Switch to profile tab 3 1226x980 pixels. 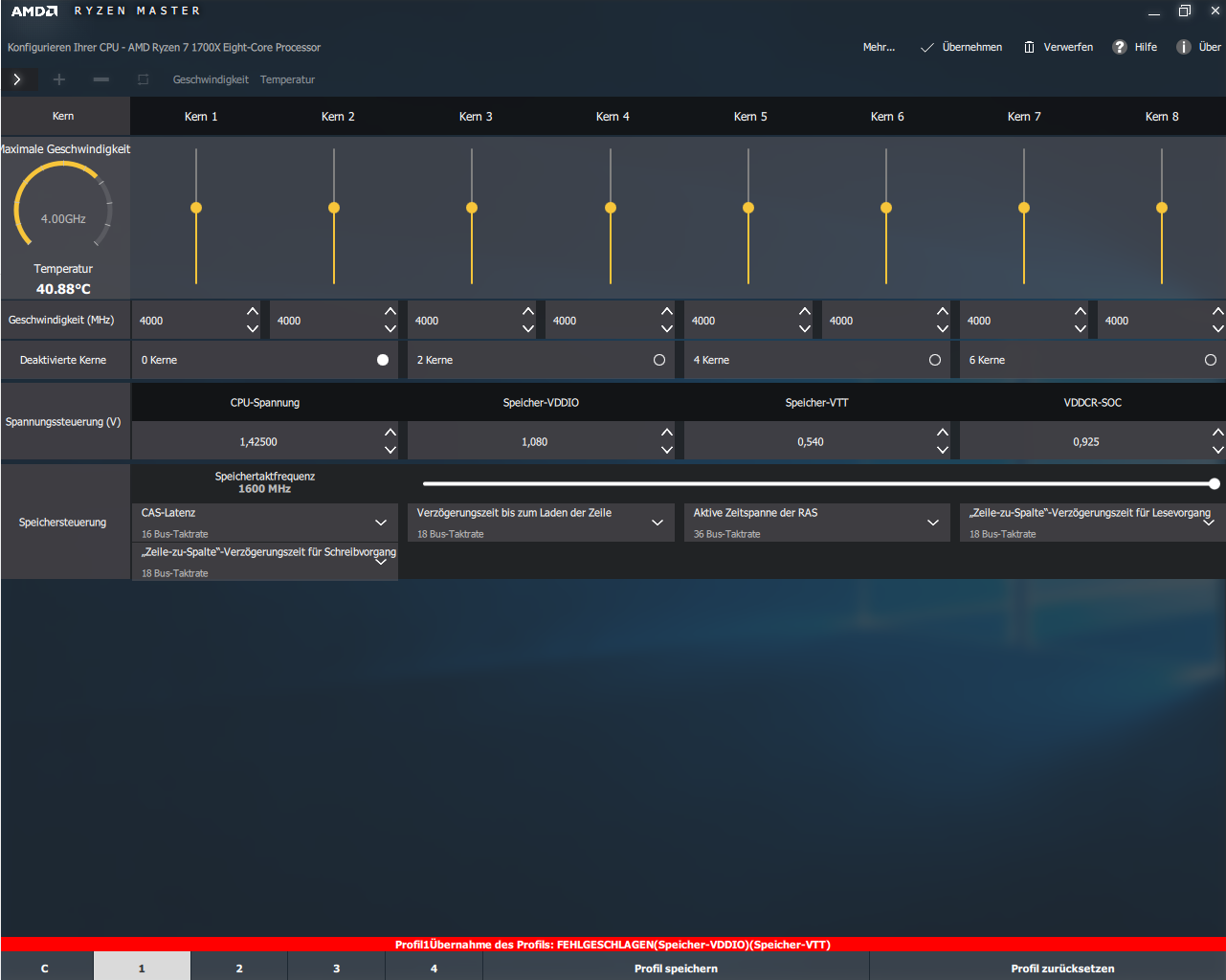(x=336, y=968)
